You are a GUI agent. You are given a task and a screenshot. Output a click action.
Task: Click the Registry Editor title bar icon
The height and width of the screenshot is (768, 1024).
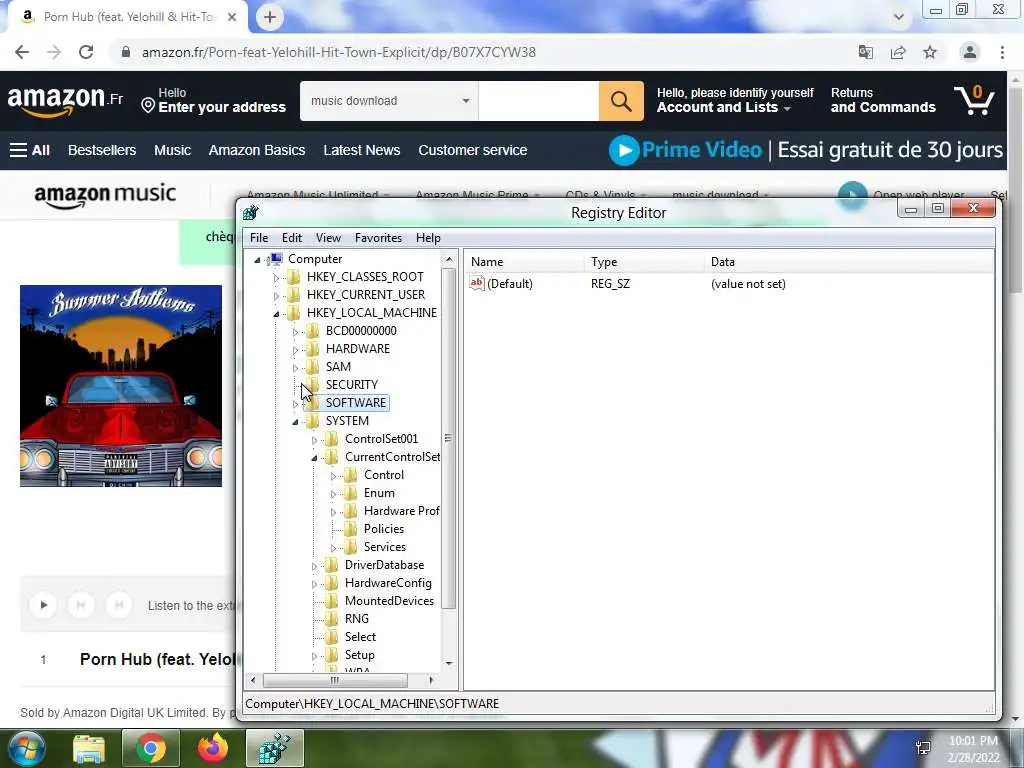click(x=251, y=212)
